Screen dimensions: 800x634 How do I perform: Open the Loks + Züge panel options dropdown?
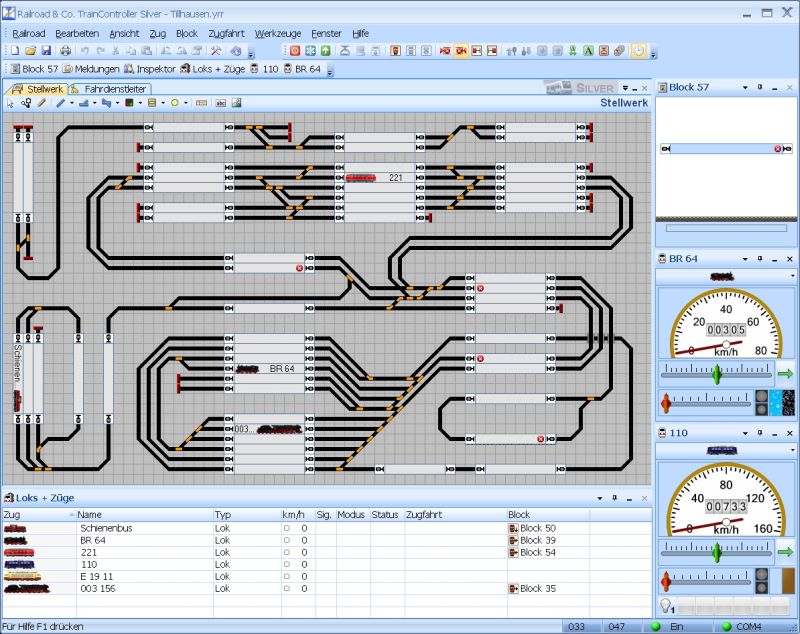pyautogui.click(x=599, y=498)
